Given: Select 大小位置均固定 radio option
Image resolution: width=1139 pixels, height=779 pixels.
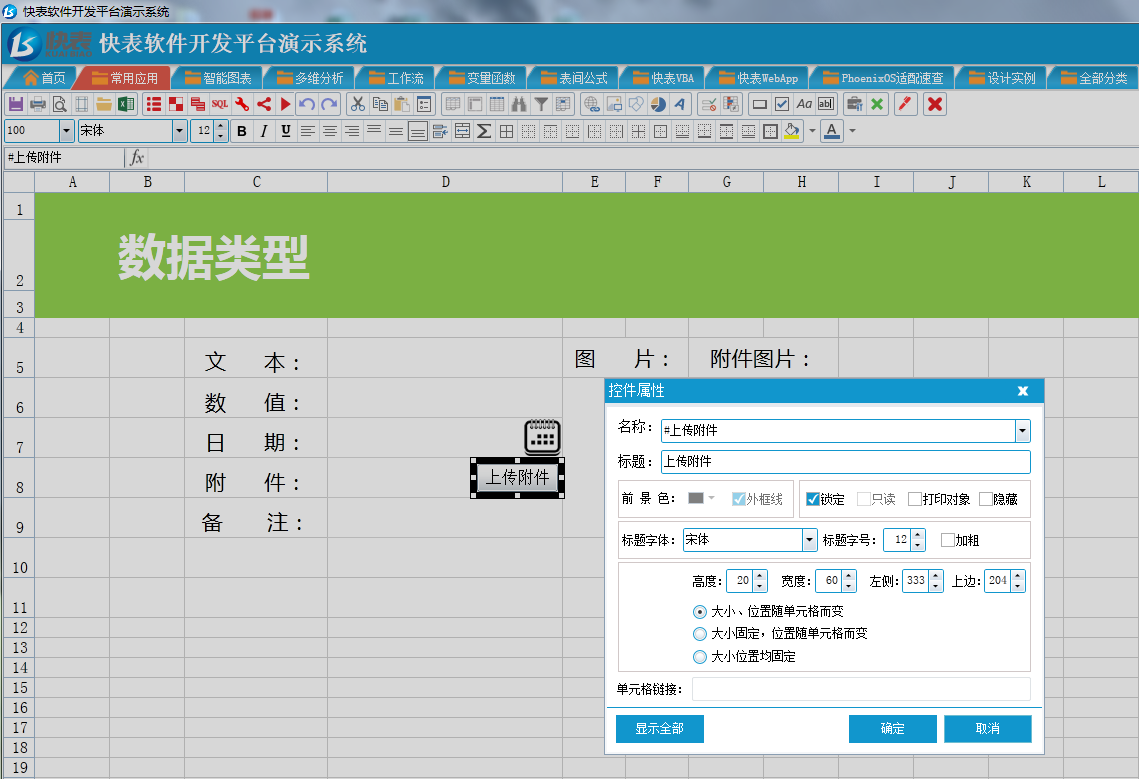Looking at the screenshot, I should click(x=700, y=657).
